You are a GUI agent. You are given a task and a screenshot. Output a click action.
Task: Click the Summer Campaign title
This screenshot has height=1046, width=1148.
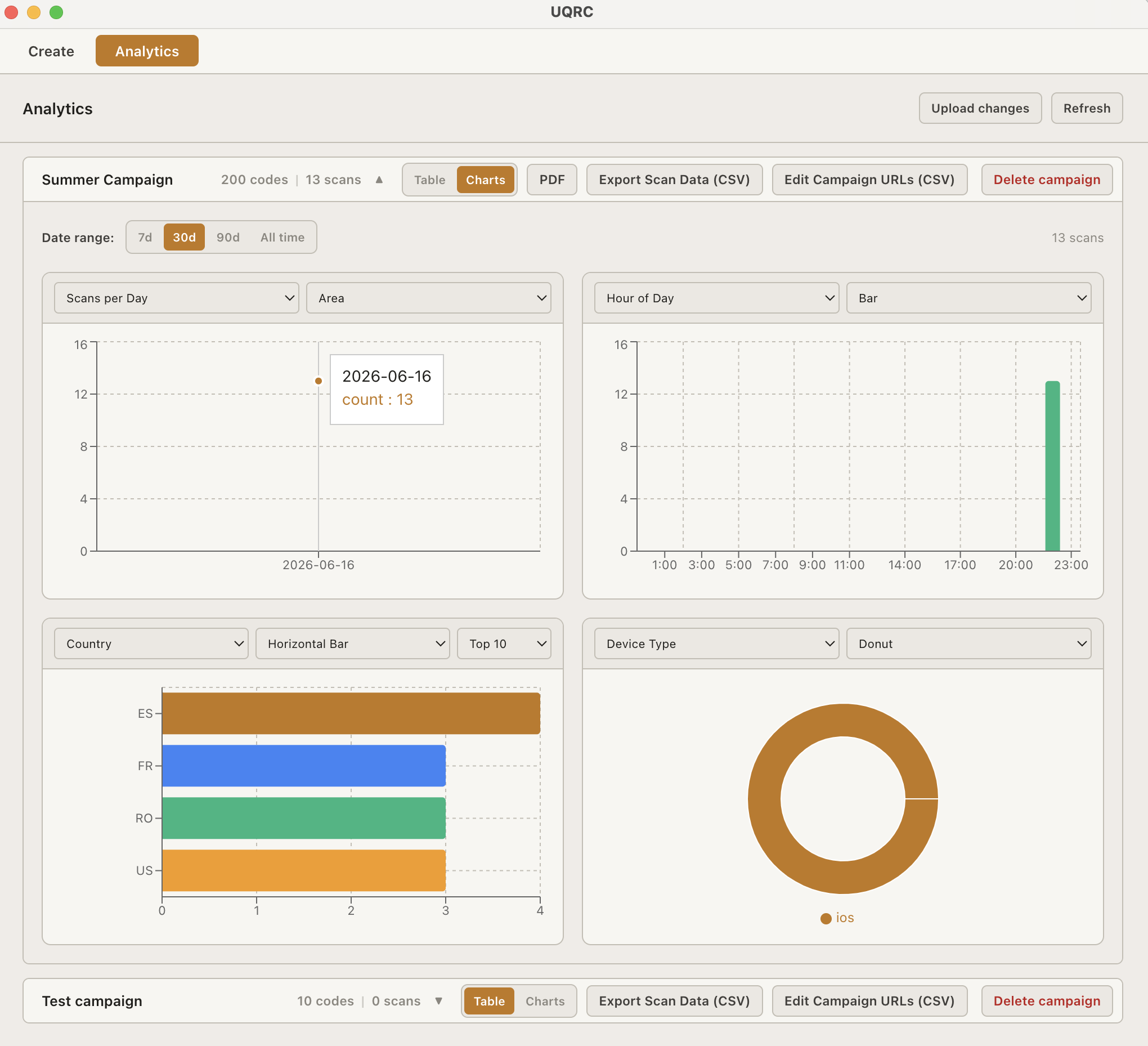pyautogui.click(x=107, y=180)
